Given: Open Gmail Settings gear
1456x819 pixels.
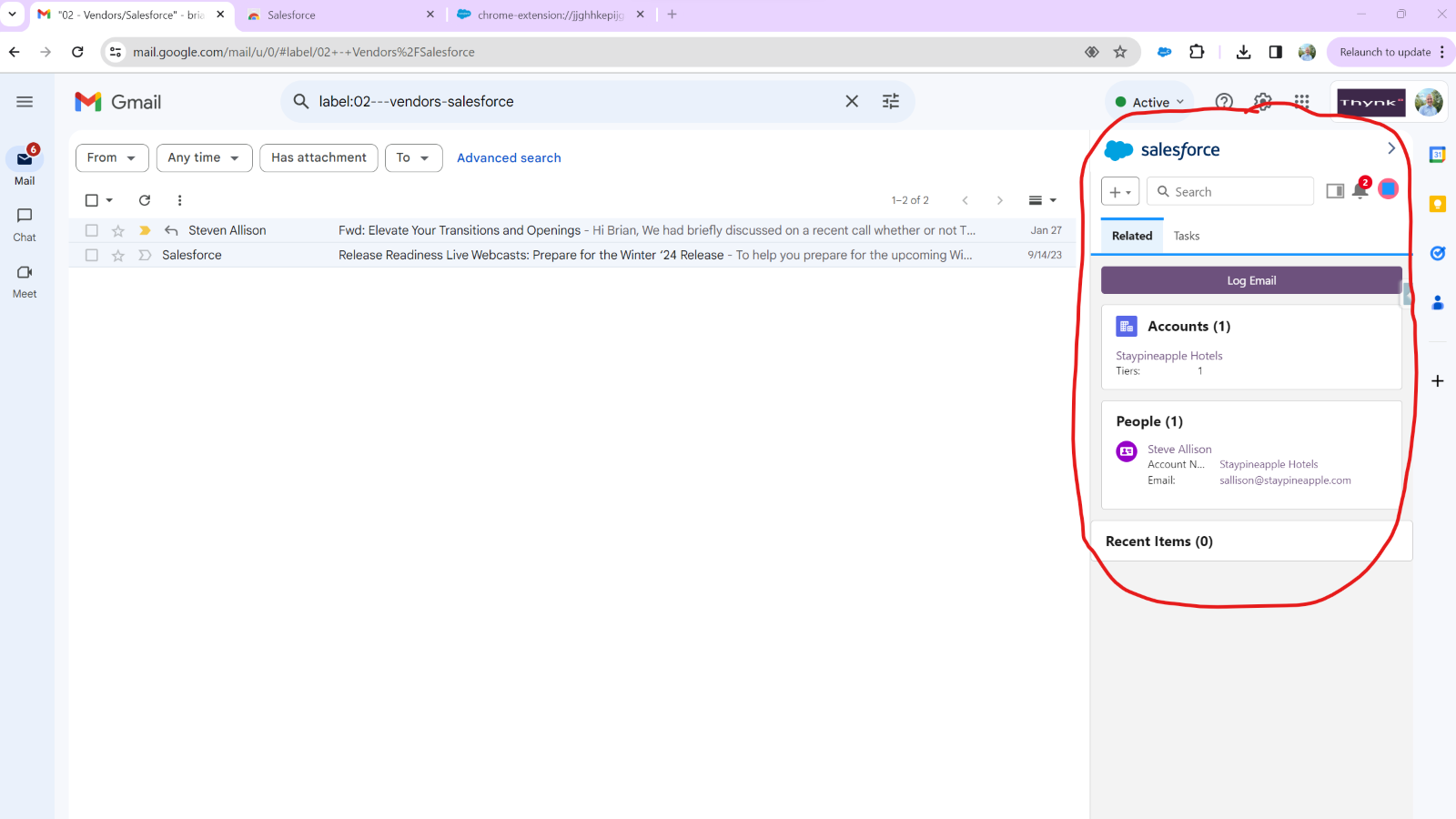Looking at the screenshot, I should point(1263,102).
